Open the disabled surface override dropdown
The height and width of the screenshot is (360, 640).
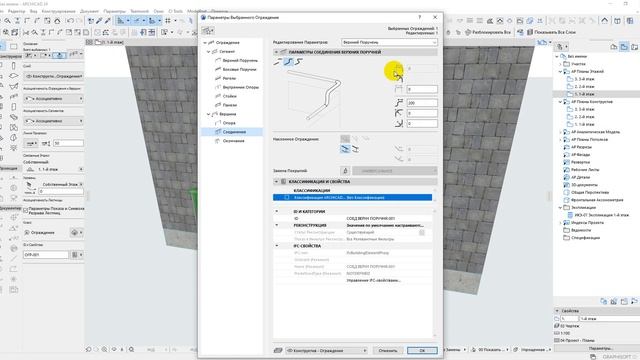tap(395, 171)
